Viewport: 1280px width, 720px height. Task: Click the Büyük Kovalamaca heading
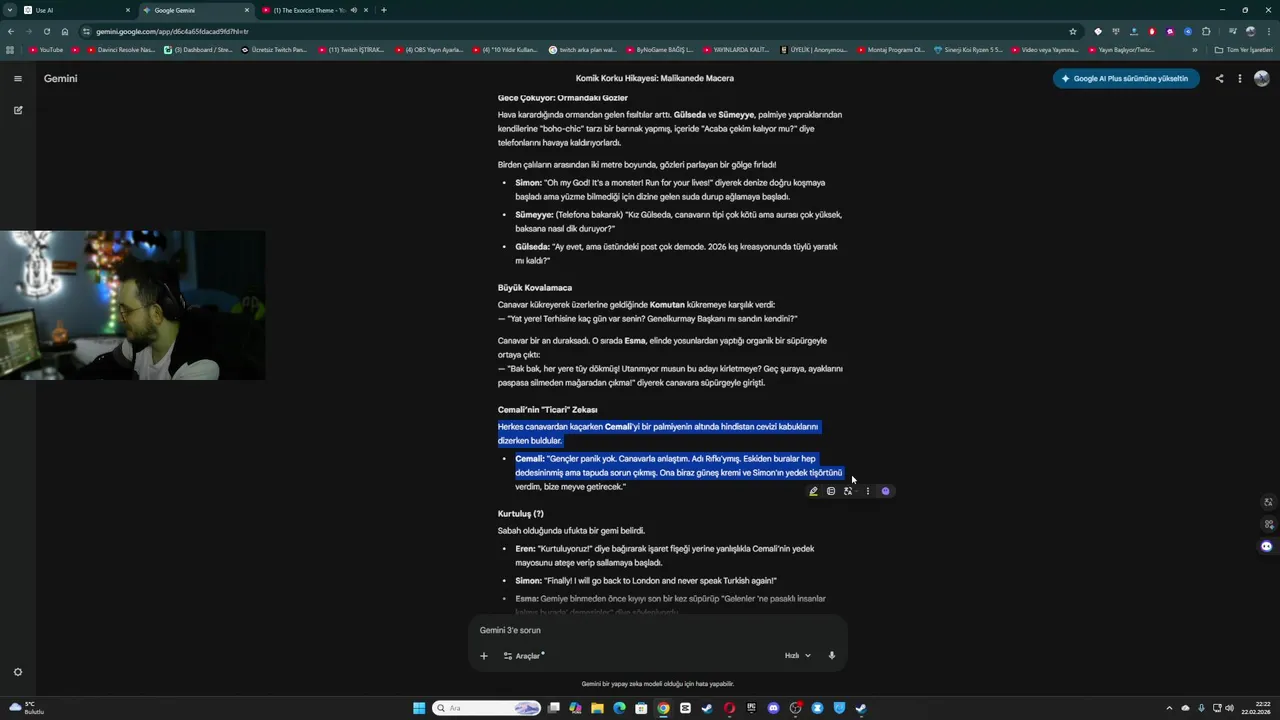[x=535, y=288]
